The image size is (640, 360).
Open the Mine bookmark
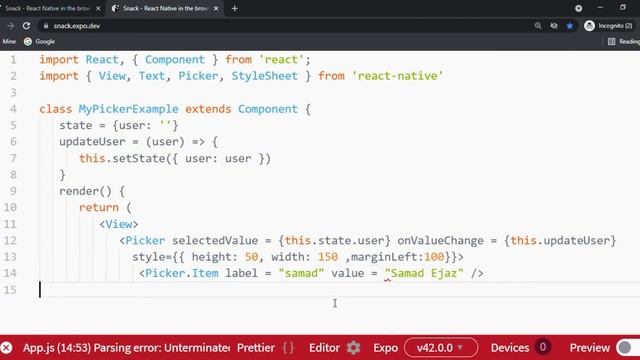(9, 42)
